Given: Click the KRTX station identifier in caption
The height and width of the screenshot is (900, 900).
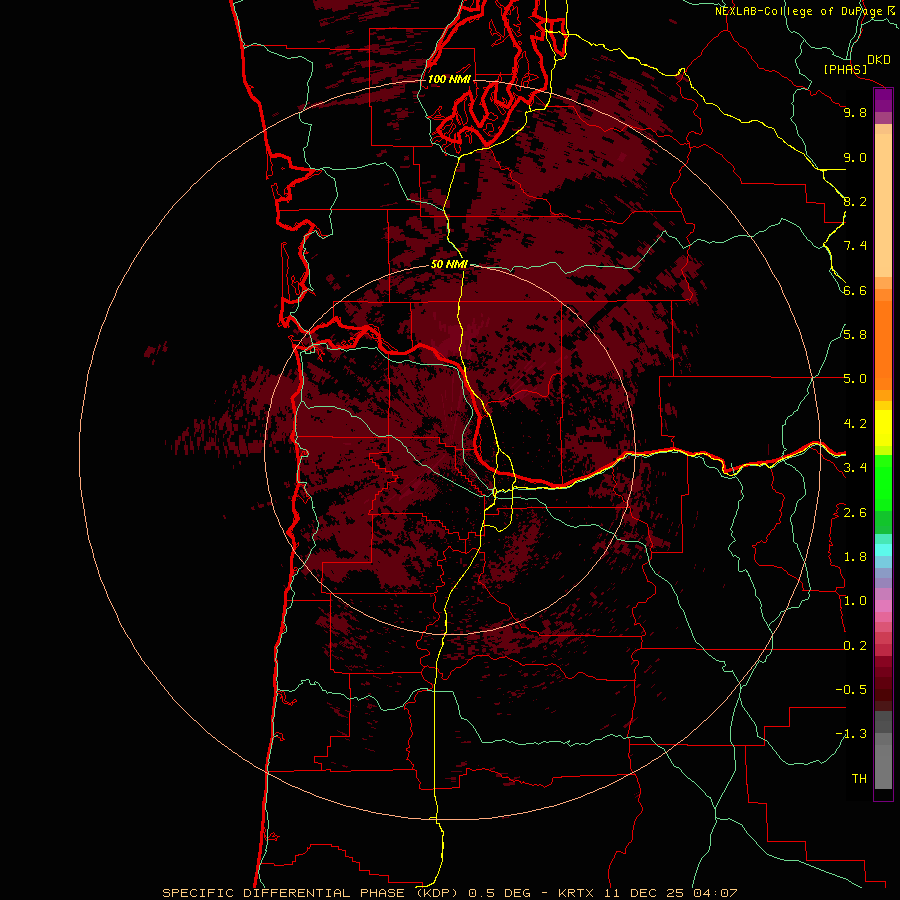Looking at the screenshot, I should (x=577, y=893).
